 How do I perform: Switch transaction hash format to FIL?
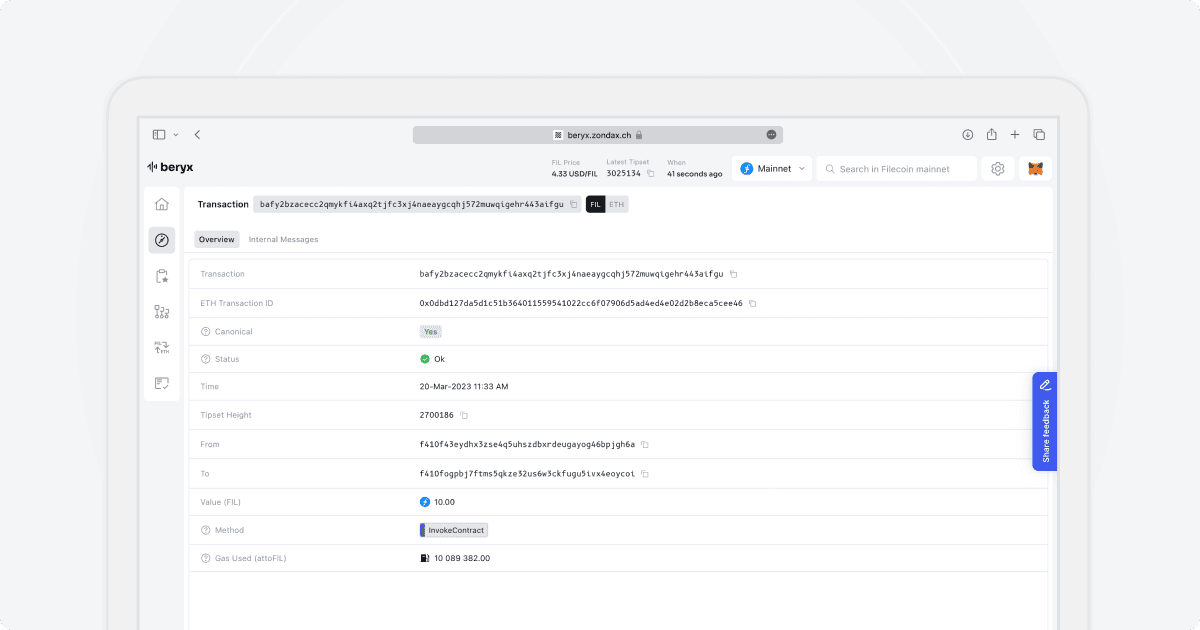coord(596,204)
